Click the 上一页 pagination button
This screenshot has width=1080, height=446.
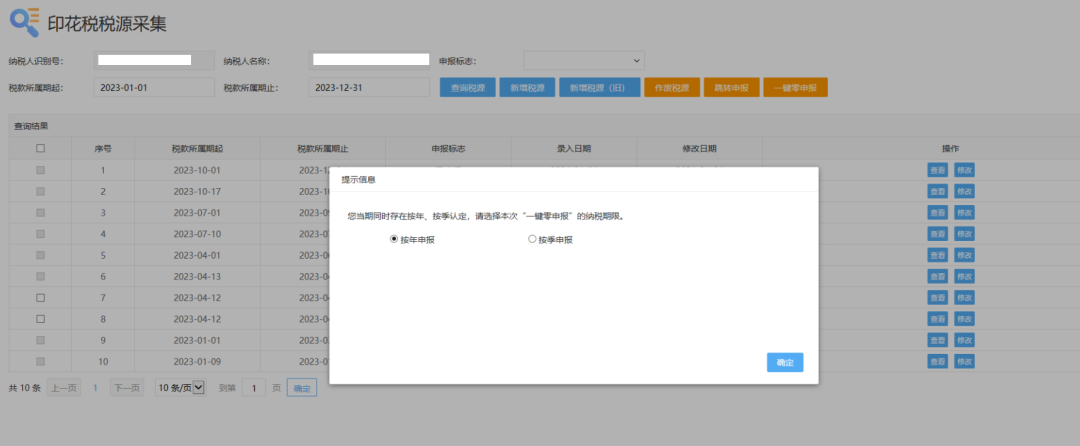click(x=64, y=388)
